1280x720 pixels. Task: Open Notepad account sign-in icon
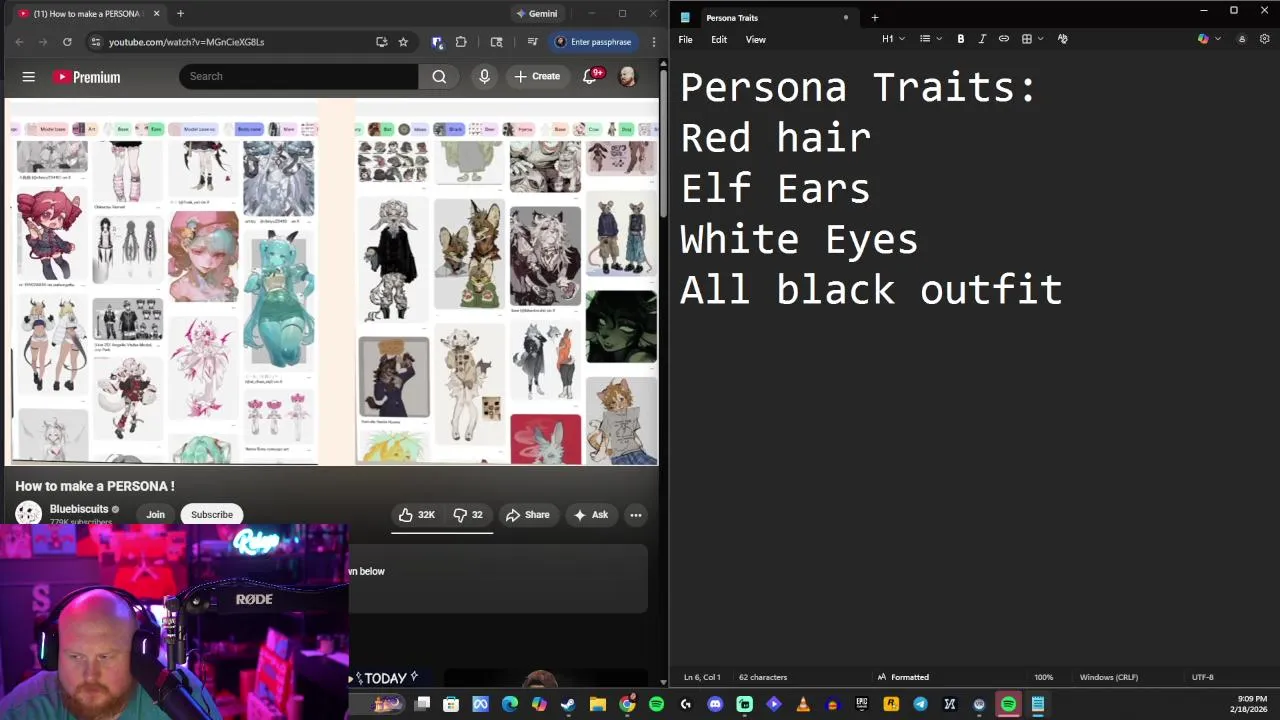(x=1242, y=39)
